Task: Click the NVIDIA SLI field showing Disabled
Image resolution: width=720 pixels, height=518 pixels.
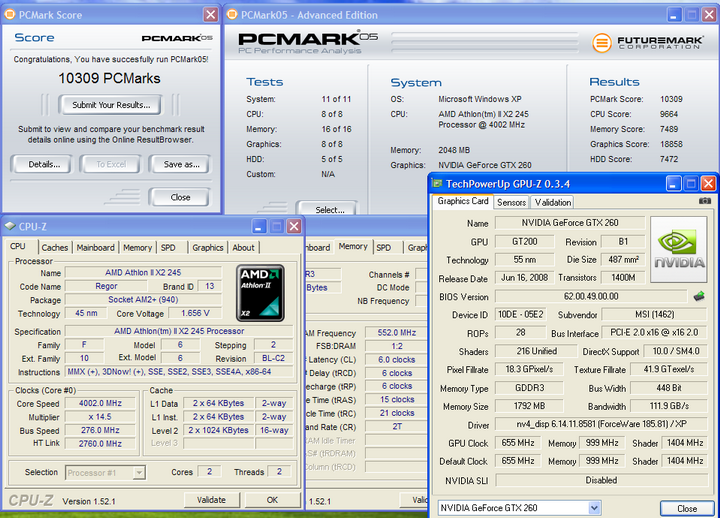Action: pos(602,480)
